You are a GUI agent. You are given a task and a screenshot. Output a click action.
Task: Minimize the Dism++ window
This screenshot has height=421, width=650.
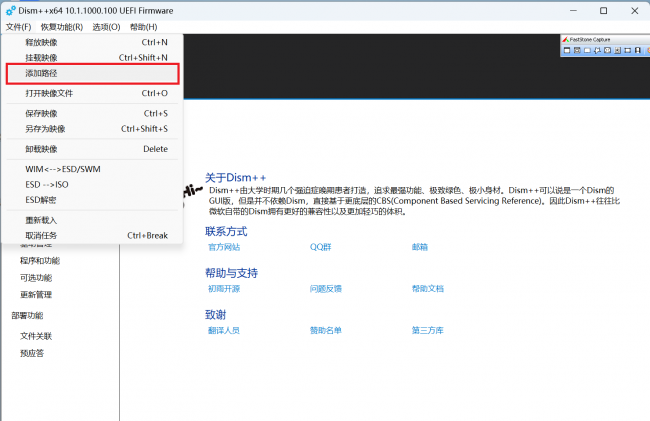click(573, 11)
